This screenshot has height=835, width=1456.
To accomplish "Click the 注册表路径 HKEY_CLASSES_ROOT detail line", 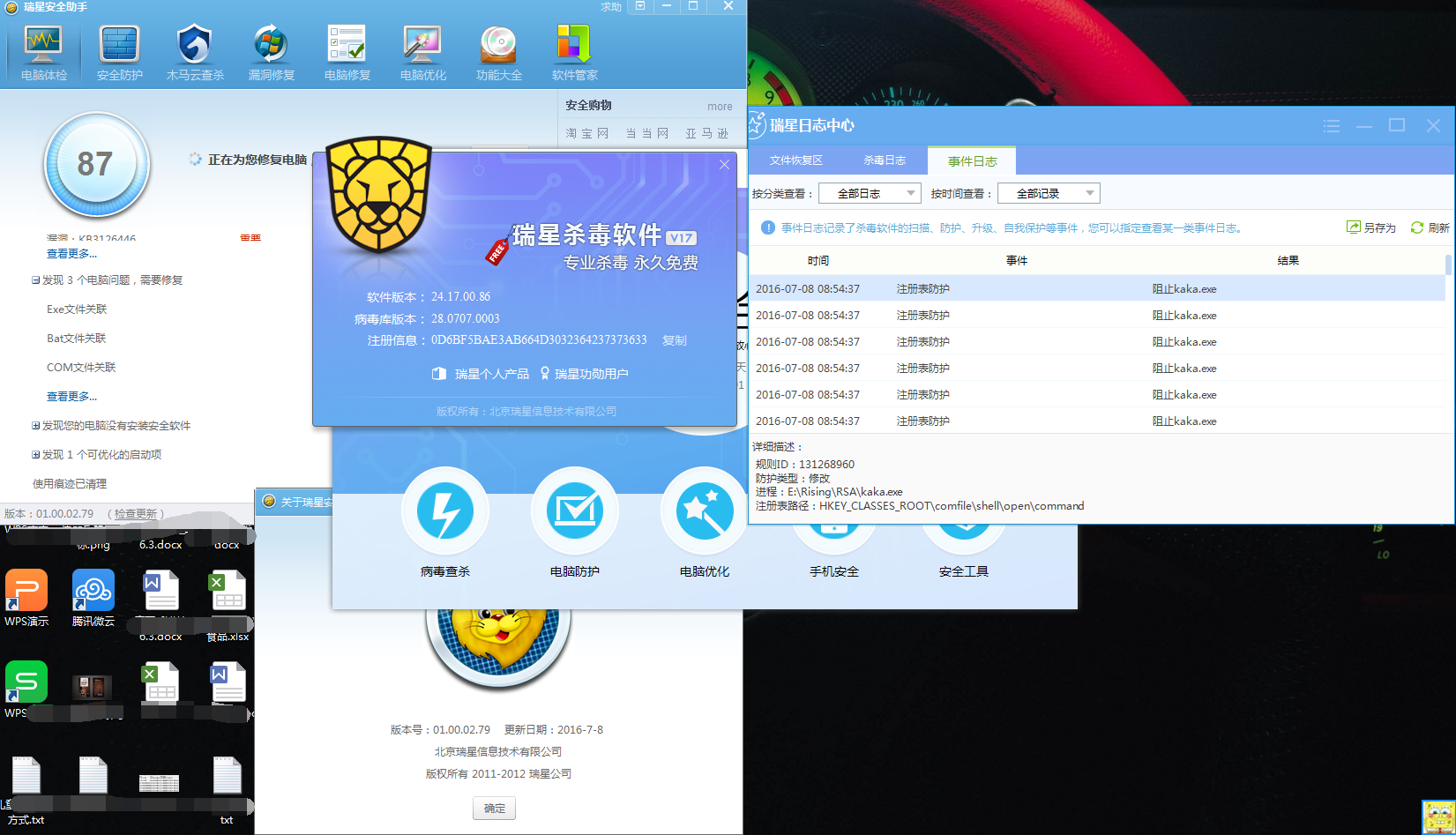I will [x=920, y=506].
